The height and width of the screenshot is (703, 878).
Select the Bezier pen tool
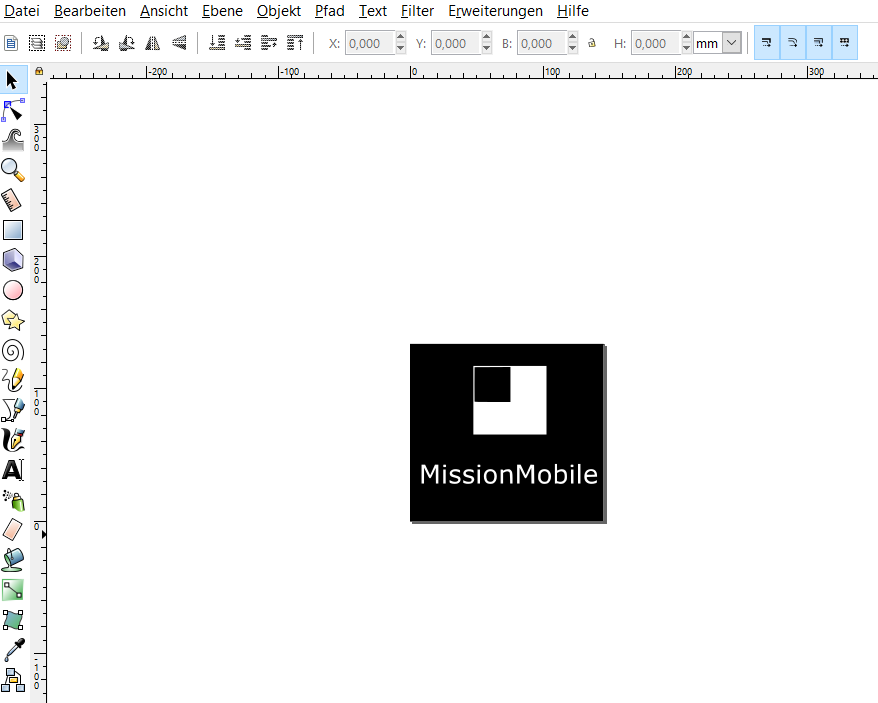pyautogui.click(x=12, y=410)
